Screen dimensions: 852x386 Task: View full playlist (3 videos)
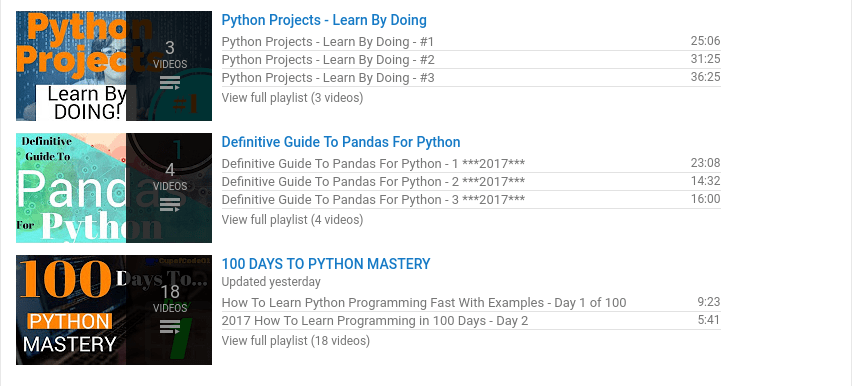pos(292,98)
